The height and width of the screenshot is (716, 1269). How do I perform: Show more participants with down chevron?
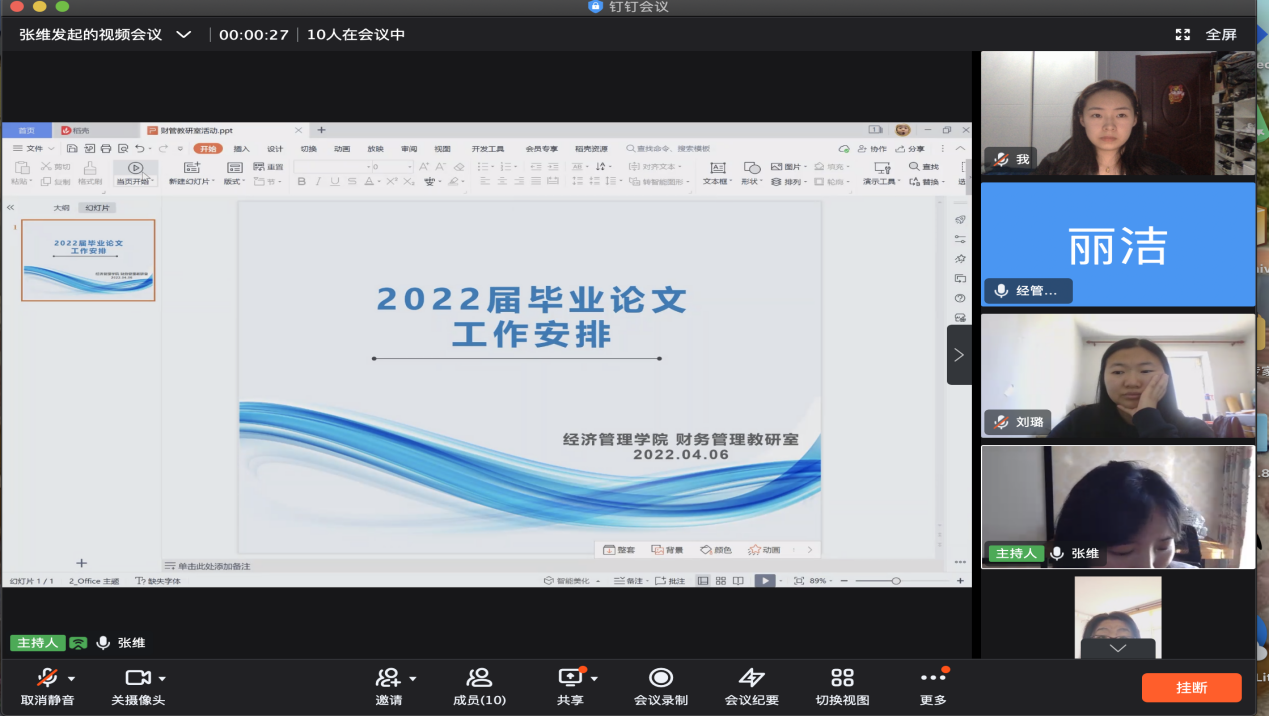click(x=1117, y=648)
